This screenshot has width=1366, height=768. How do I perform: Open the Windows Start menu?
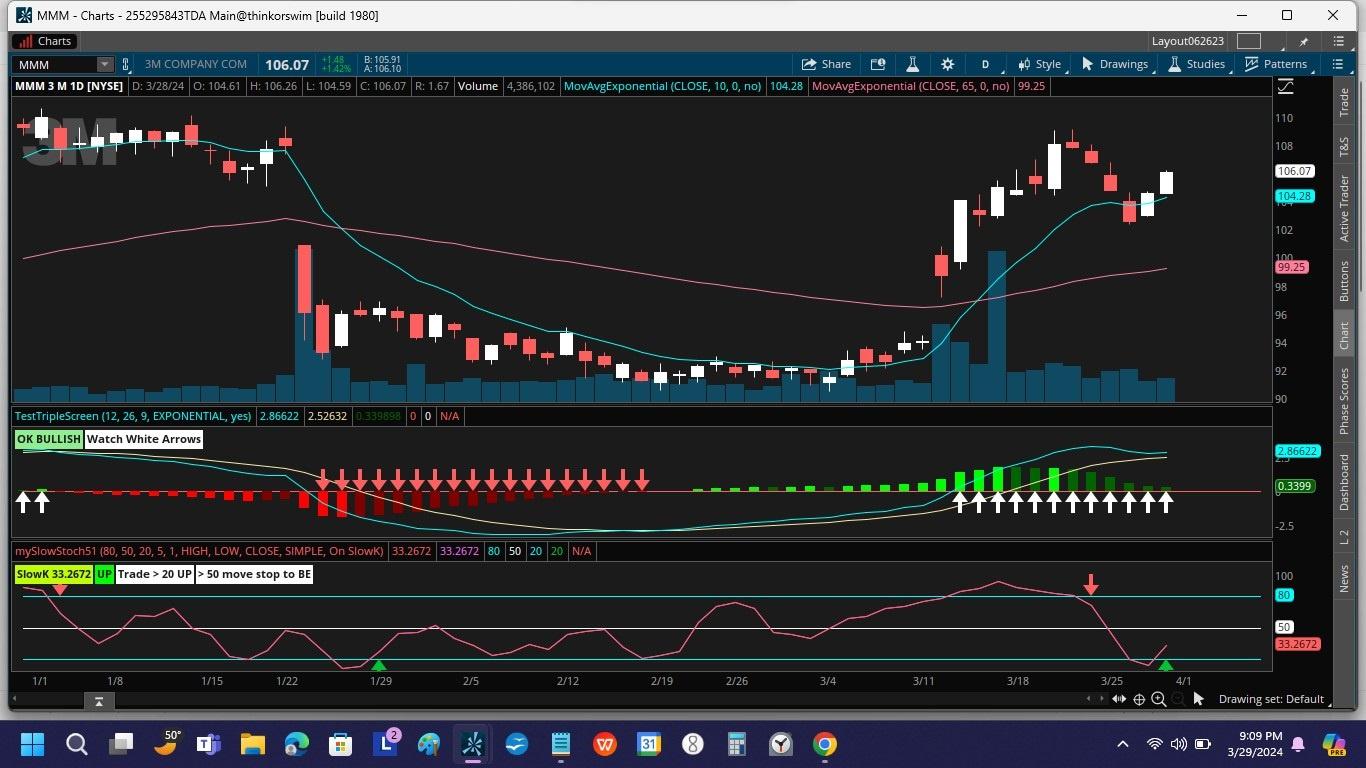(x=32, y=744)
